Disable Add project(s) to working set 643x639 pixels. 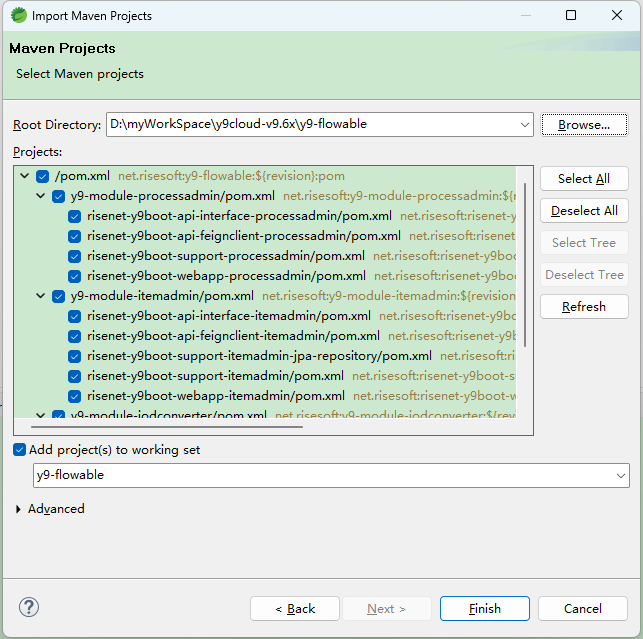tap(20, 450)
